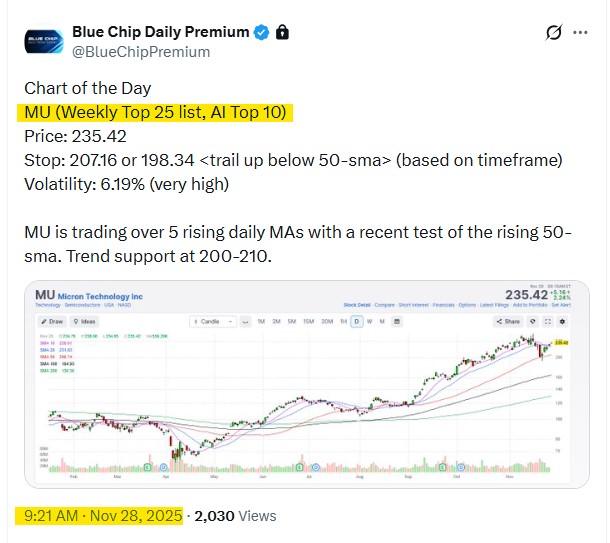This screenshot has height=543, width=610.
Task: Click the chart Draw tool button
Action: [51, 322]
